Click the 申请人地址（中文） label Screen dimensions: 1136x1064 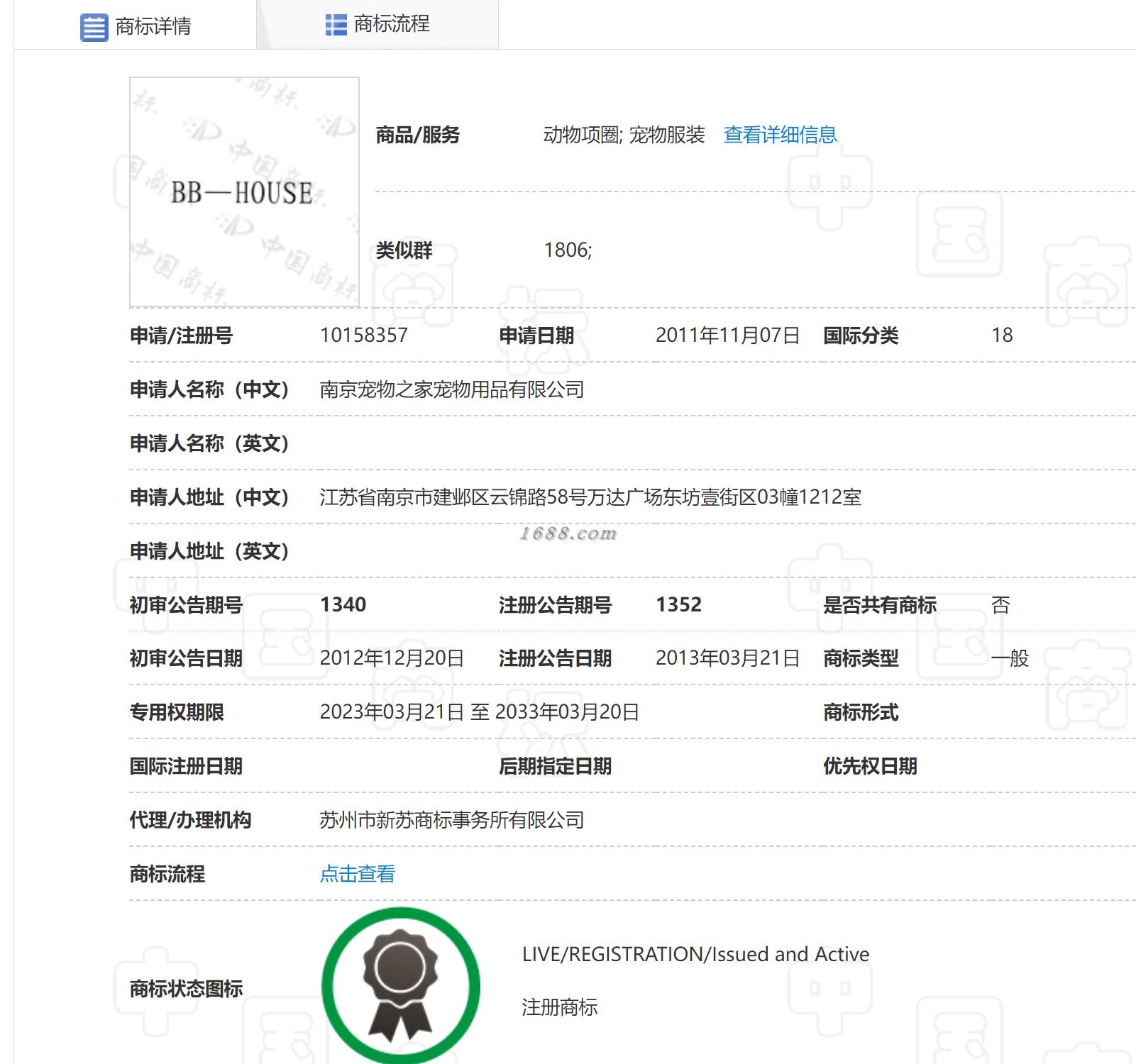pos(209,497)
